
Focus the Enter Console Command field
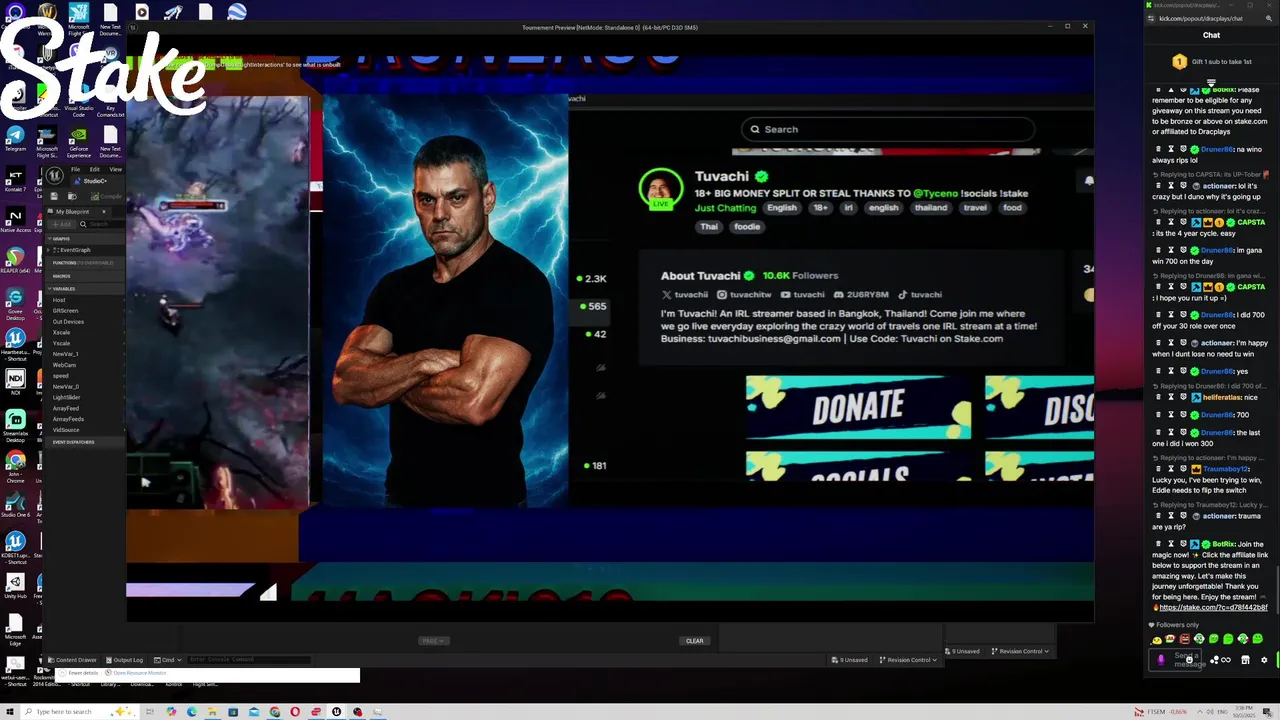point(249,660)
